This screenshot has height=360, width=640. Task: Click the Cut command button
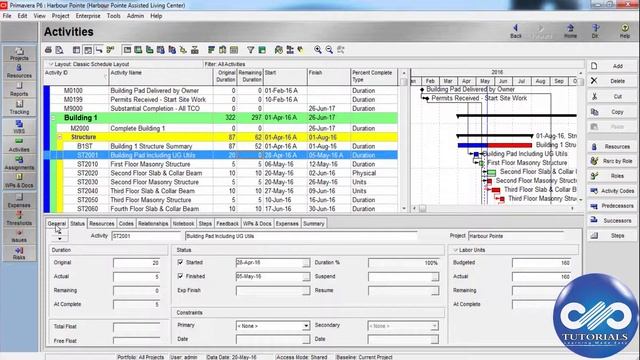(x=612, y=96)
